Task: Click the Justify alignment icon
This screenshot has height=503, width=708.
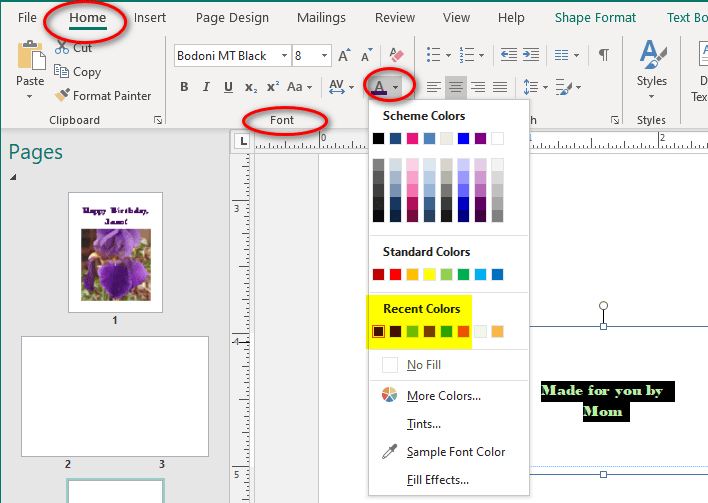Action: click(x=499, y=88)
